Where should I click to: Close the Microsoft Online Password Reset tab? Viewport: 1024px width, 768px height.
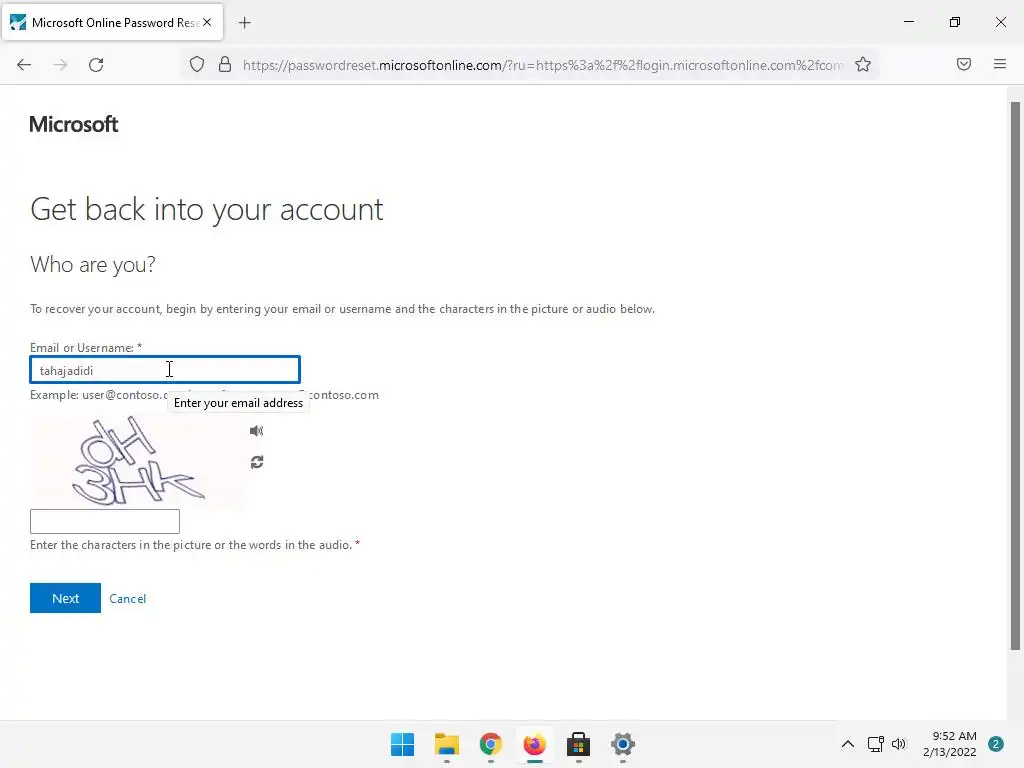pos(207,22)
